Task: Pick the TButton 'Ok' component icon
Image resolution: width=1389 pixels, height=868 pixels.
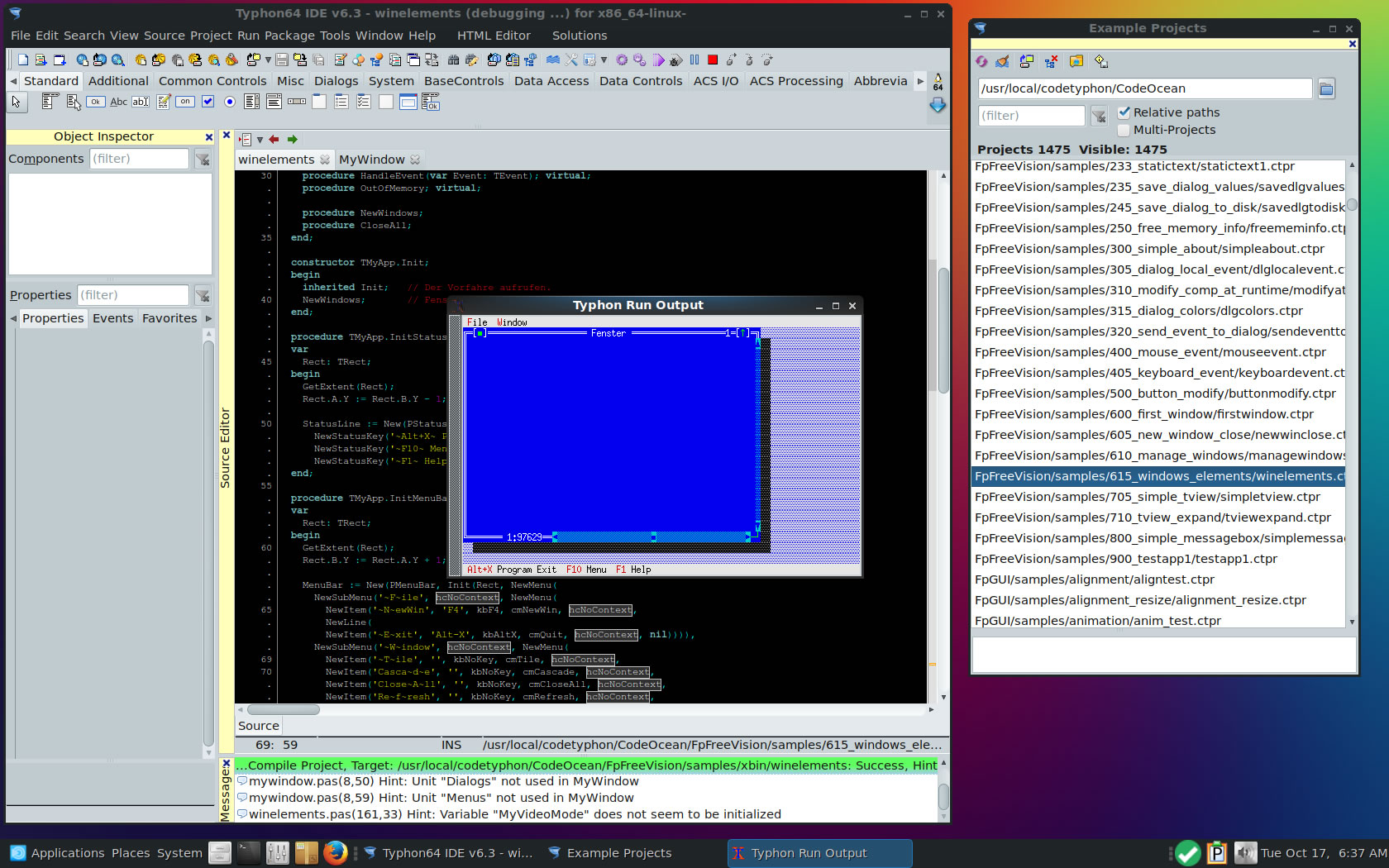Action: tap(96, 102)
